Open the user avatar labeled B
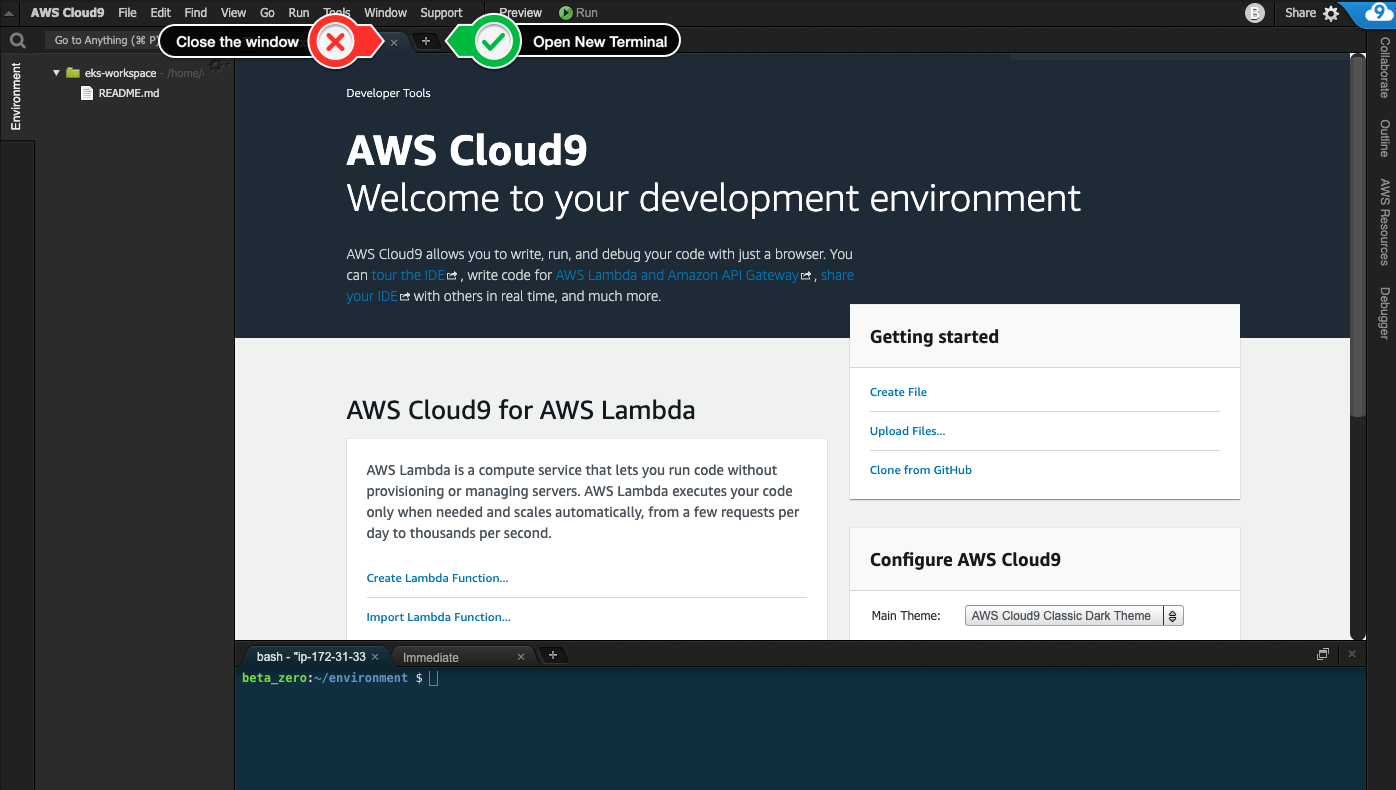The height and width of the screenshot is (790, 1396). (1254, 13)
